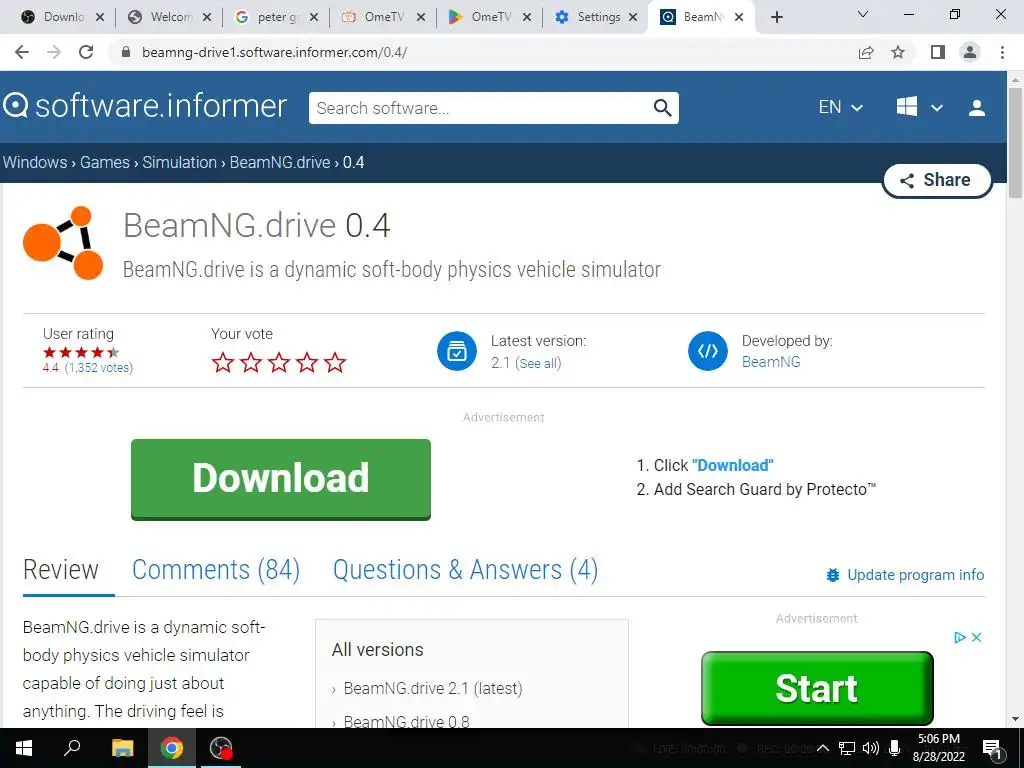
Task: Switch to the Comments (84) tab
Action: tap(216, 569)
